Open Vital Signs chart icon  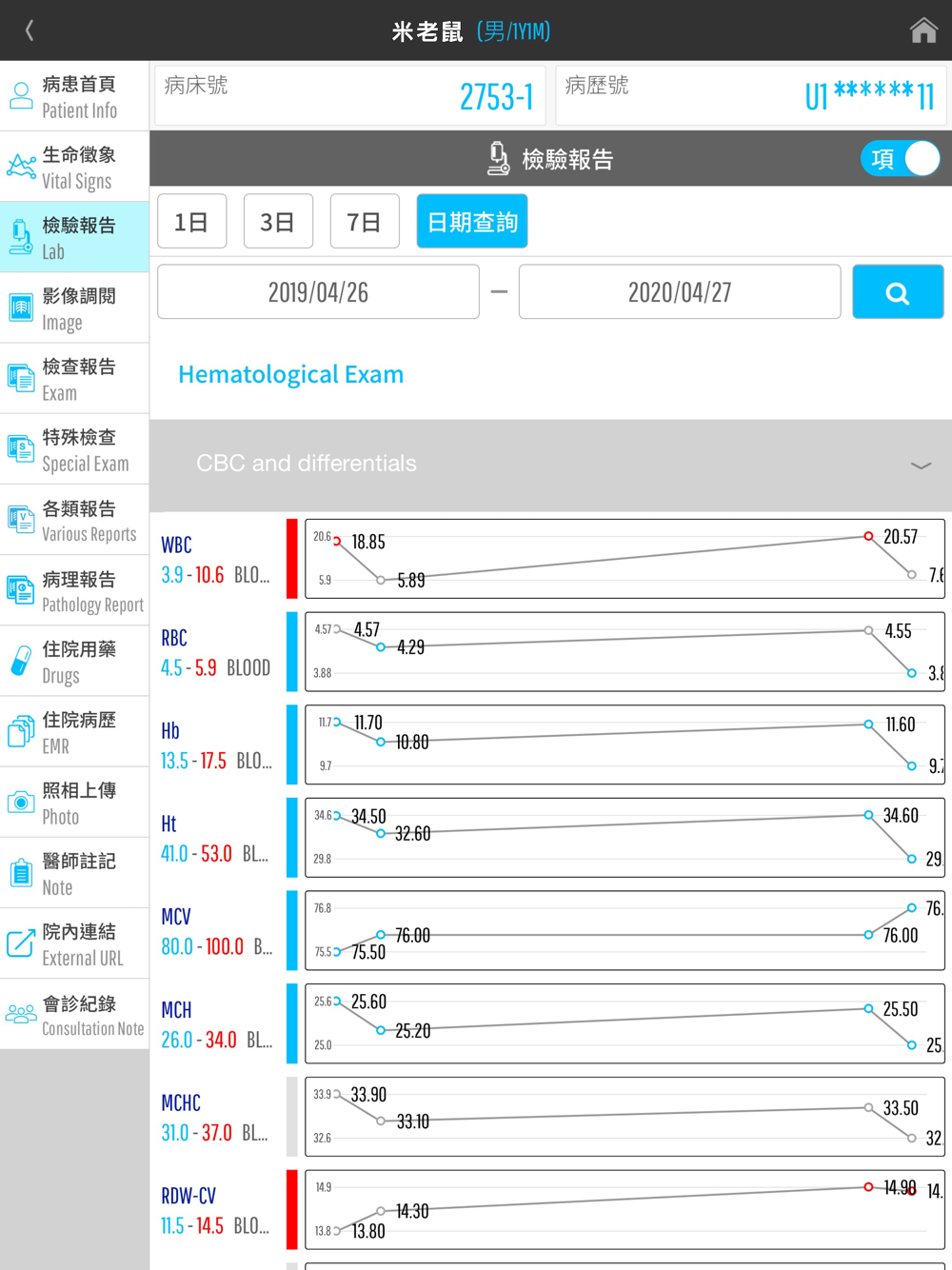click(x=21, y=167)
